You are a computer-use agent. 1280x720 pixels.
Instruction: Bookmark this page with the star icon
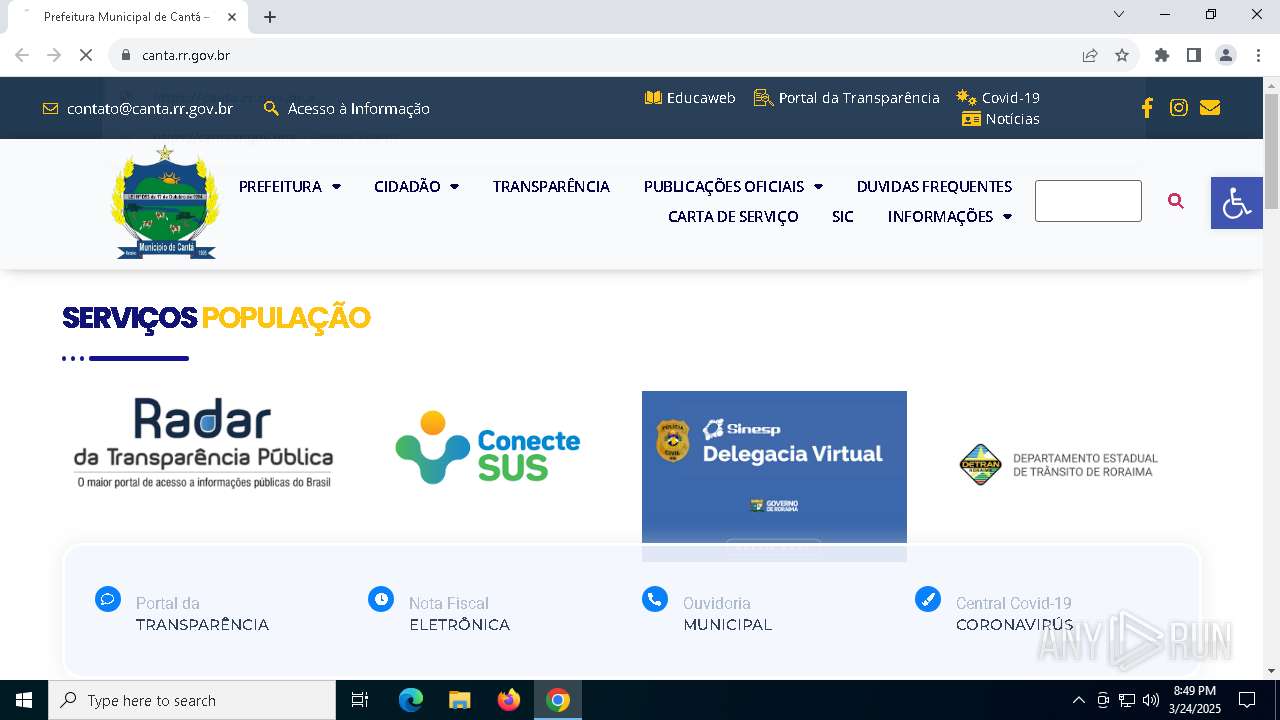1122,55
